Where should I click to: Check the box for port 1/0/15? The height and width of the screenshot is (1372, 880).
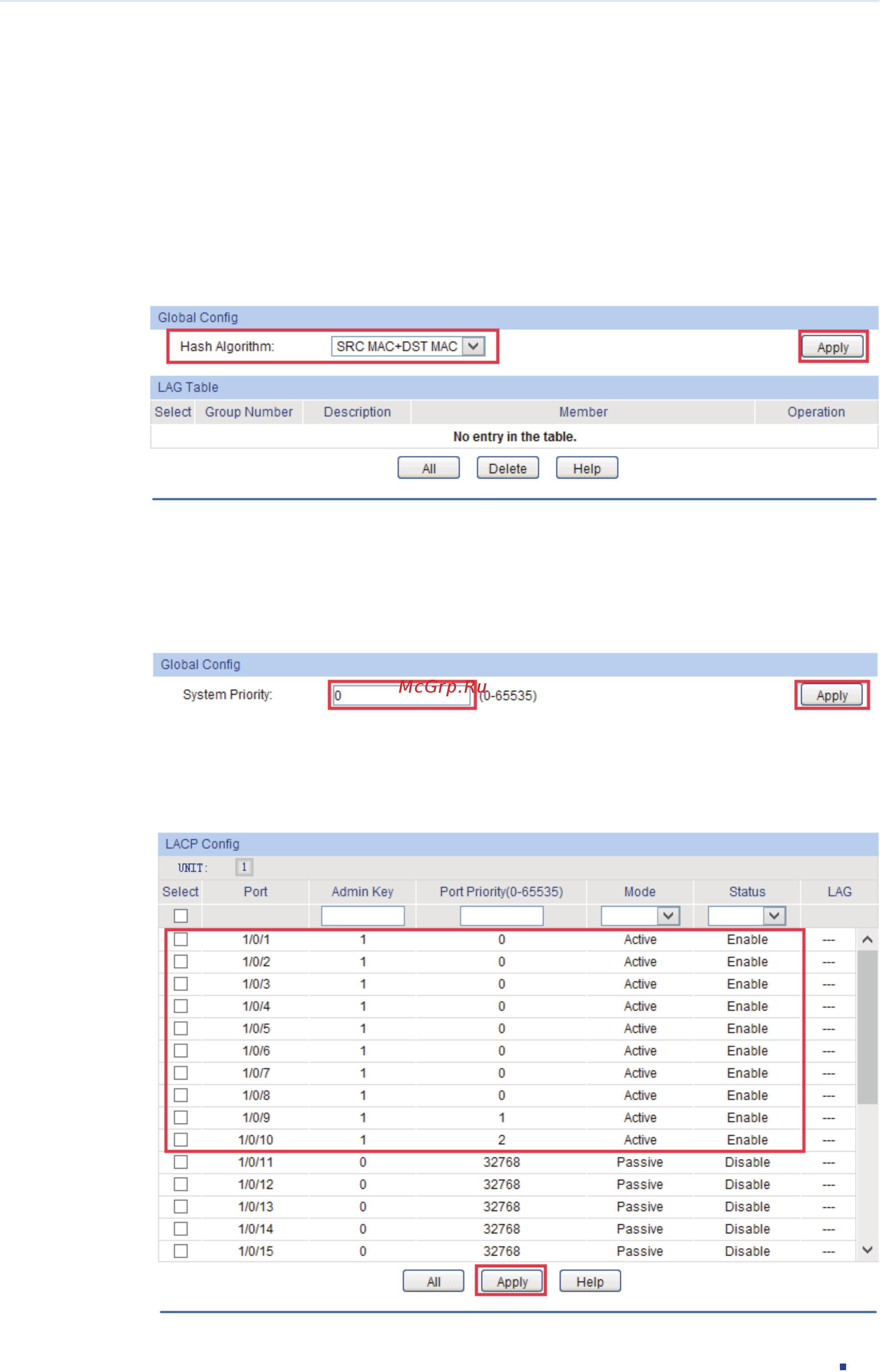coord(181,1252)
